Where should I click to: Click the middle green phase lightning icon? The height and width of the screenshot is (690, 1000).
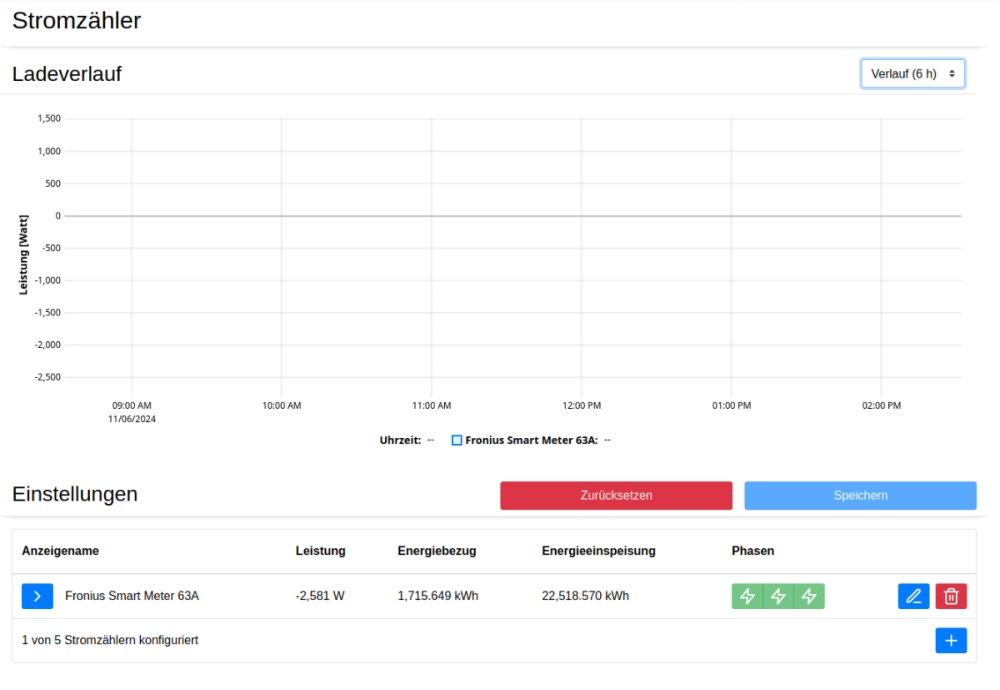pyautogui.click(x=778, y=596)
